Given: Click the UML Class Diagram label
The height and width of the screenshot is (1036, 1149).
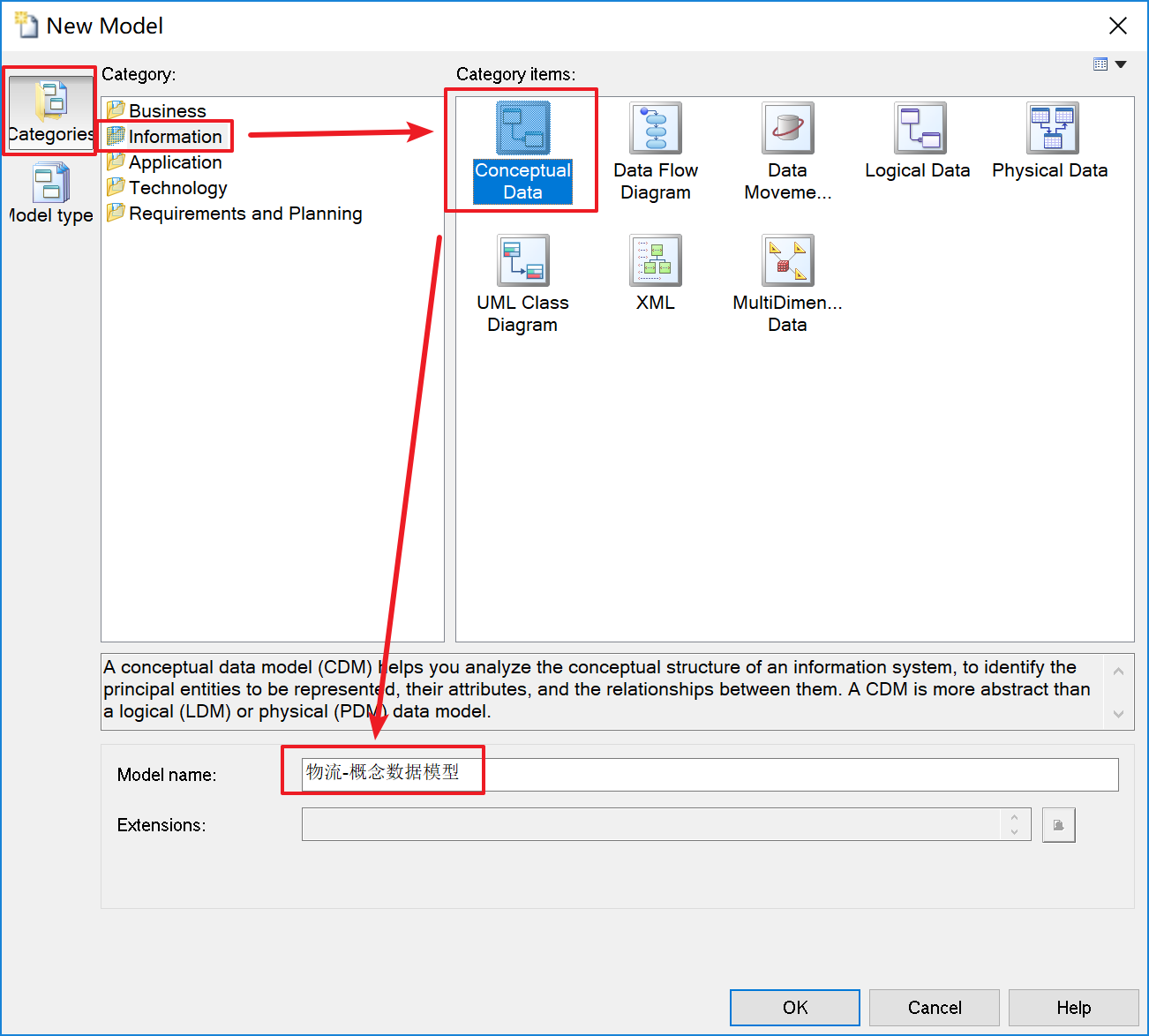Looking at the screenshot, I should click(522, 314).
